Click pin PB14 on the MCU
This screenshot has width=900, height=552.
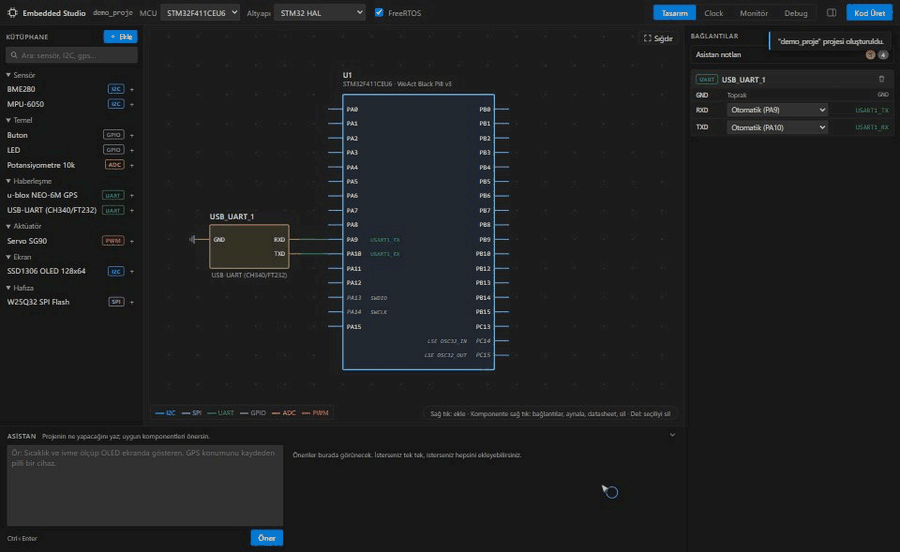483,298
